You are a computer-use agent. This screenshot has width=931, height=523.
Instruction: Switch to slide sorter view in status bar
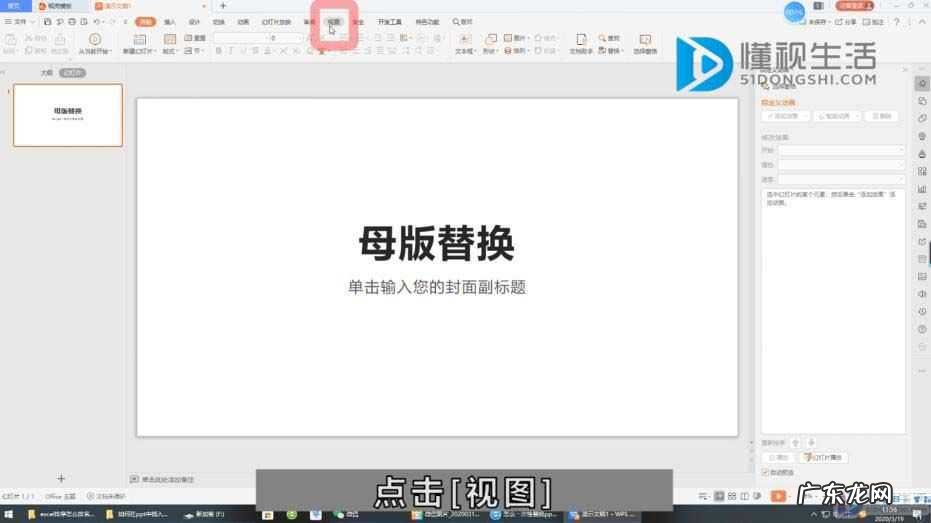click(732, 496)
